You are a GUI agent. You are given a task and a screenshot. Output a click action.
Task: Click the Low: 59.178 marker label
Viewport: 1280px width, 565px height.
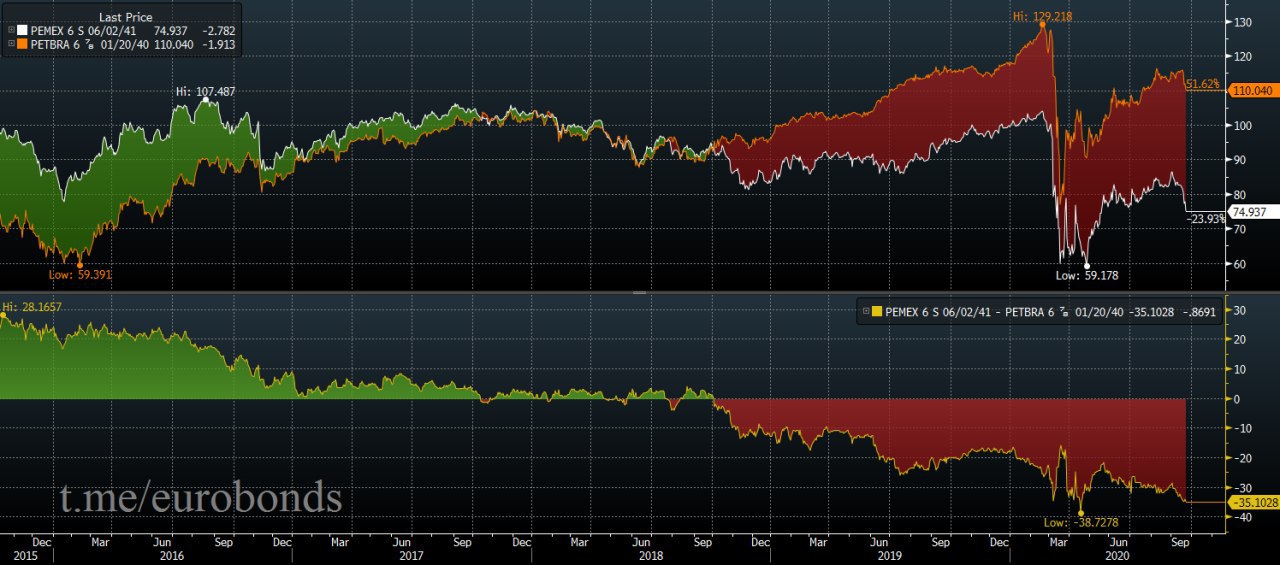(1086, 275)
